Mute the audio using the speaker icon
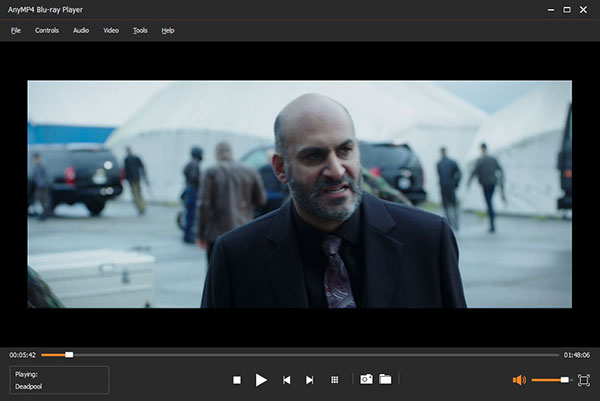The image size is (600, 401). (519, 380)
